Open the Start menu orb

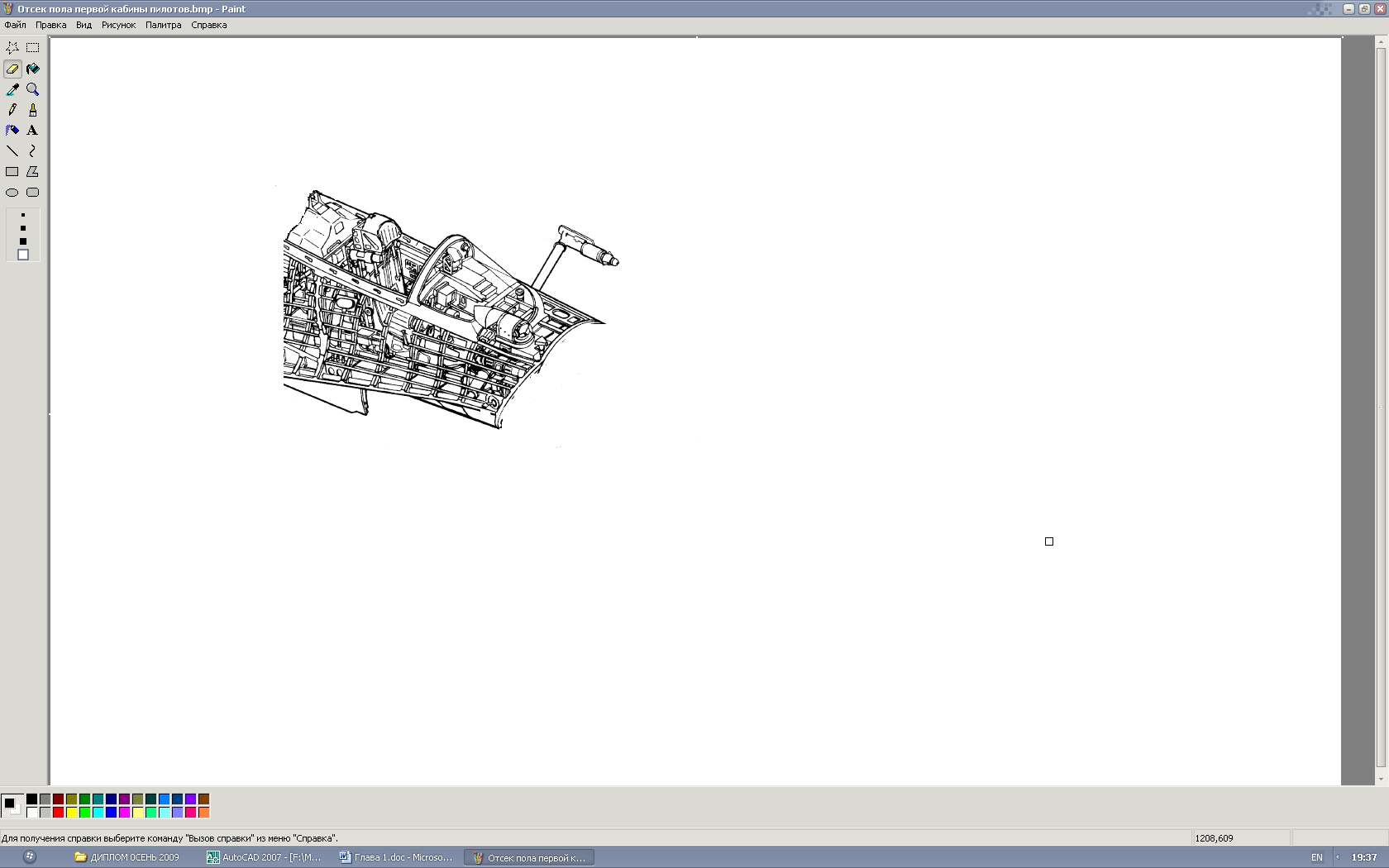coord(30,857)
